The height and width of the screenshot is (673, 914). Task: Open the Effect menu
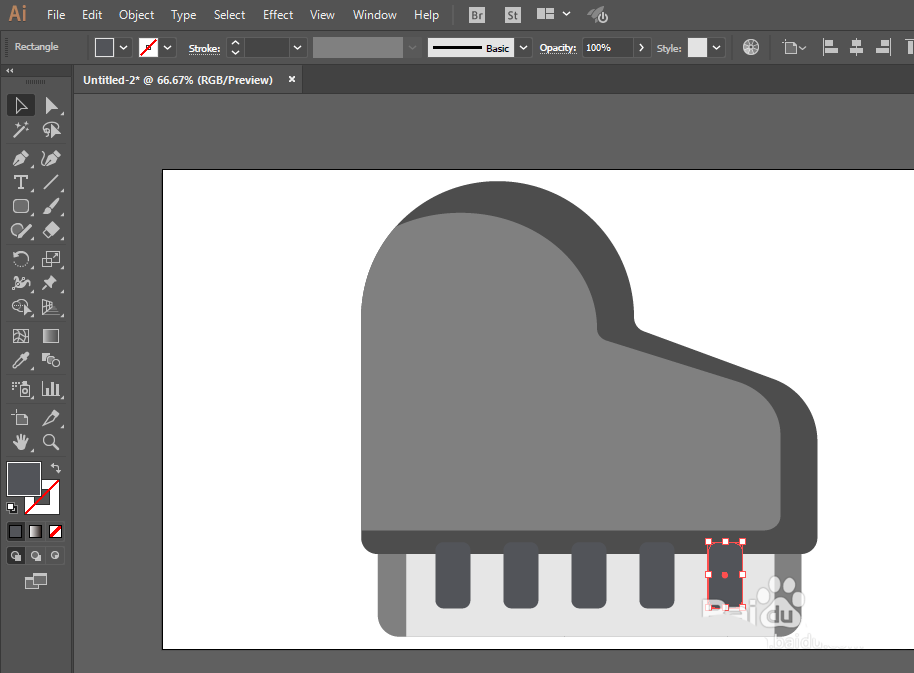tap(278, 15)
